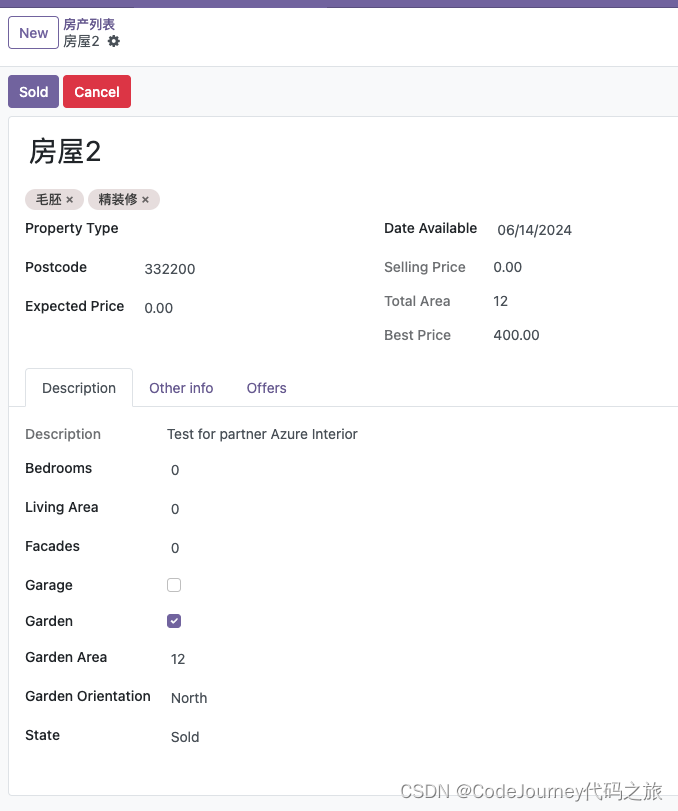Disable the Garden checkbox
This screenshot has height=811, width=678.
174,621
